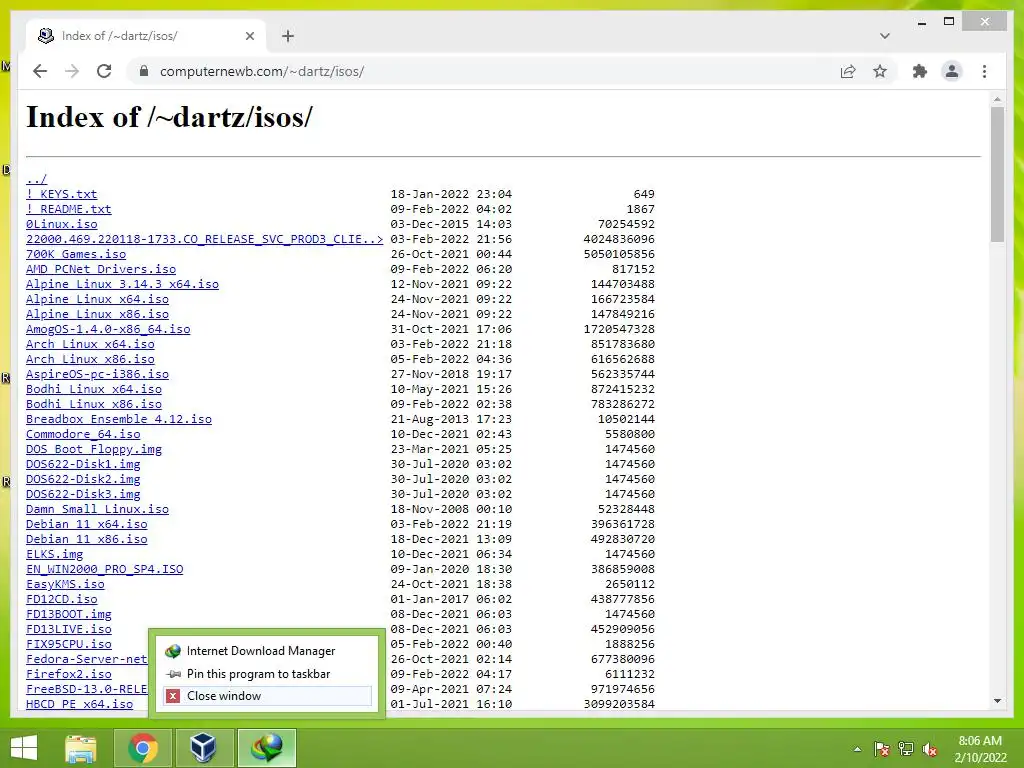Click 'Arch_Linux_x64.iso' link

tap(90, 344)
